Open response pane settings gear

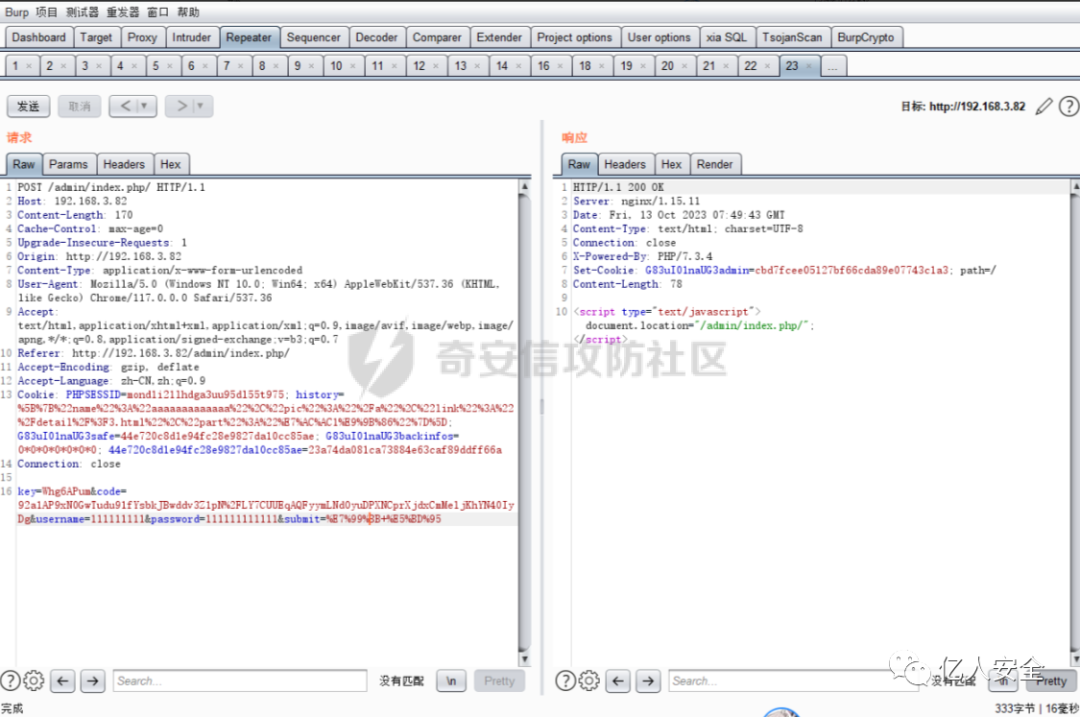point(589,680)
